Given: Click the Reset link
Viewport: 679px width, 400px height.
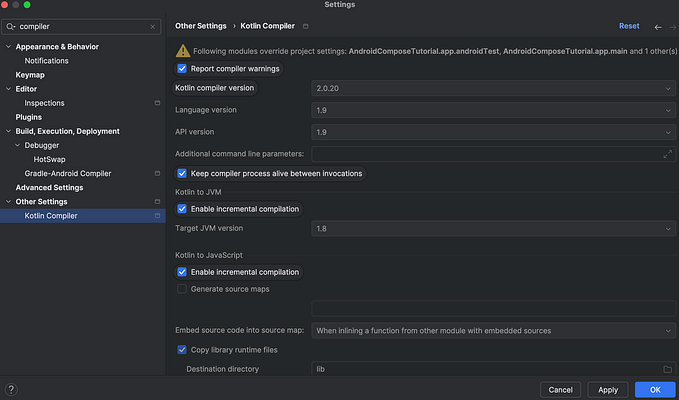Looking at the screenshot, I should click(629, 26).
